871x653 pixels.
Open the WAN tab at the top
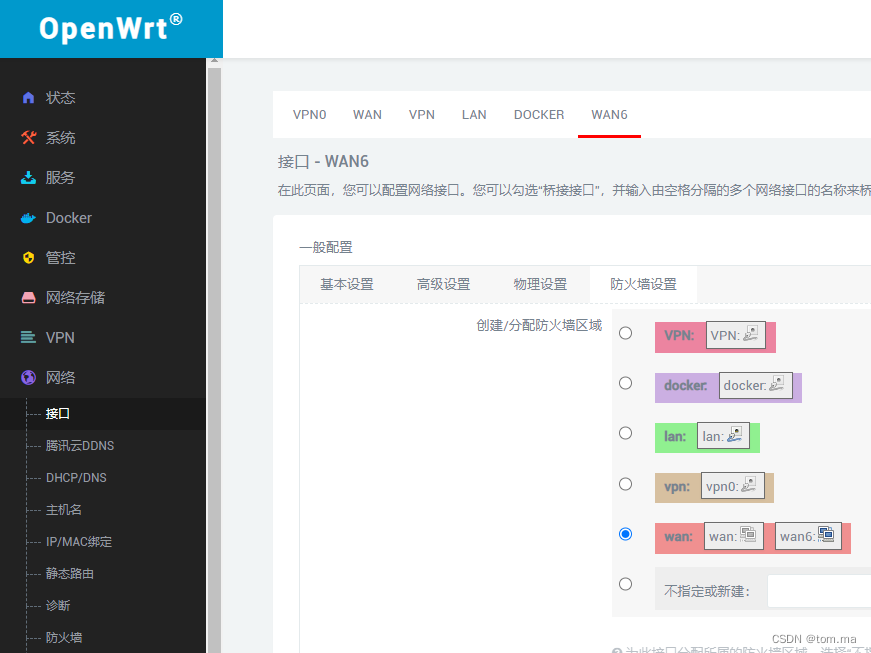pyautogui.click(x=367, y=114)
